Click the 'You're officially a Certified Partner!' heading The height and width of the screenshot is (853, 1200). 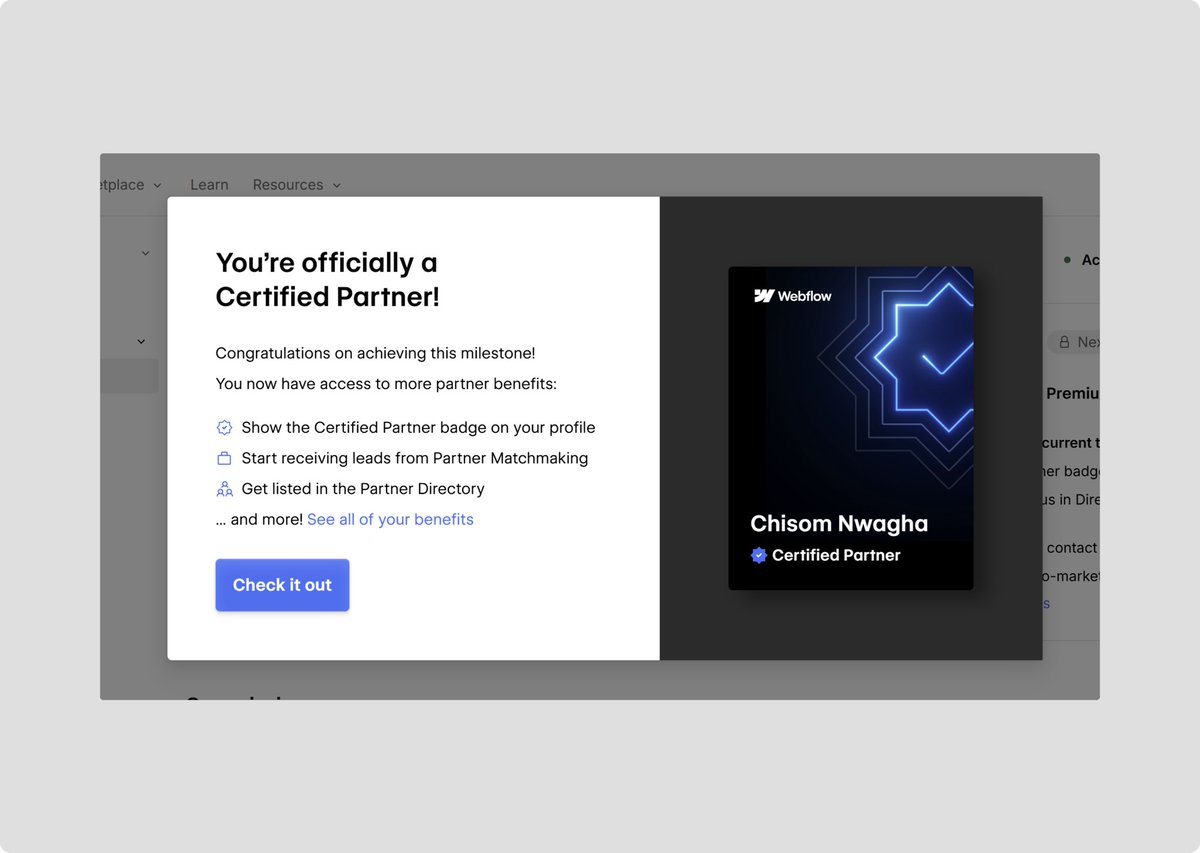tap(328, 279)
